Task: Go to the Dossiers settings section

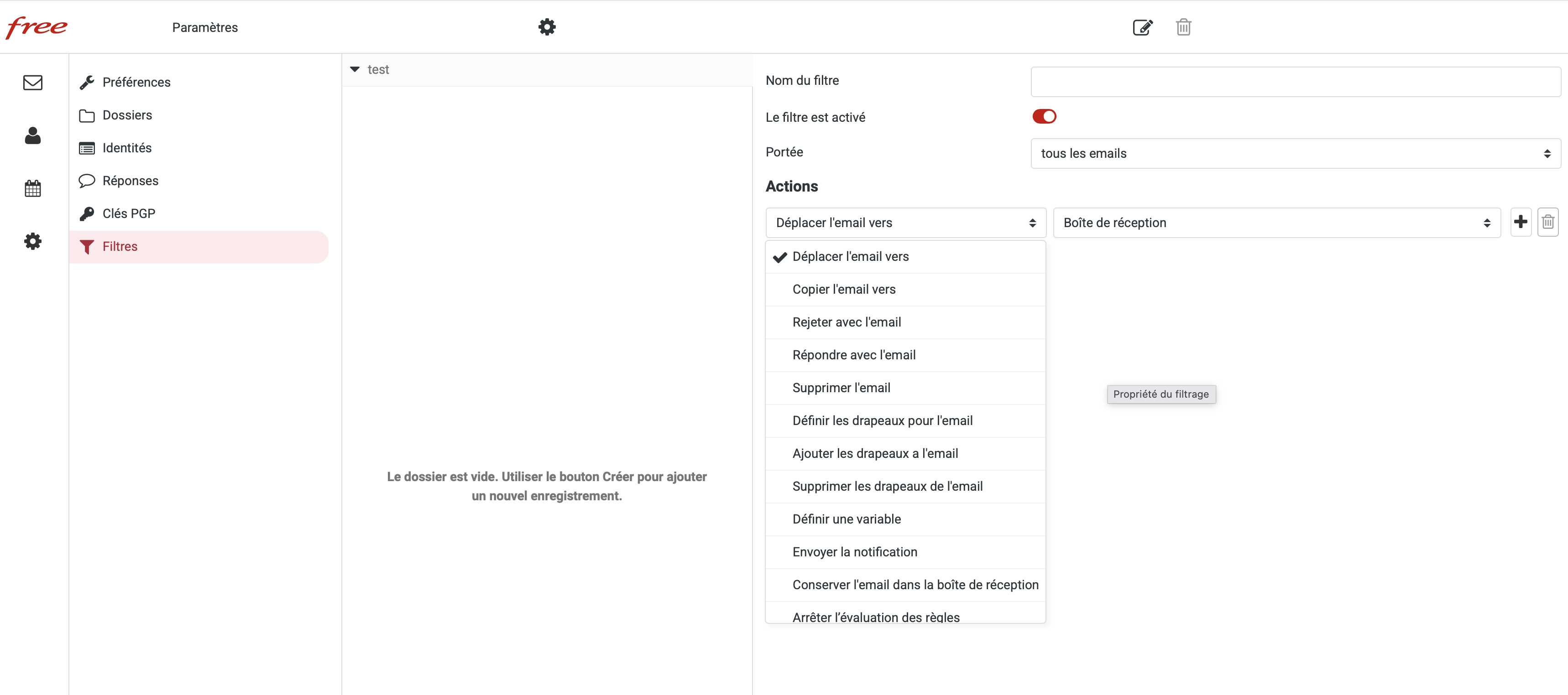Action: click(x=127, y=115)
